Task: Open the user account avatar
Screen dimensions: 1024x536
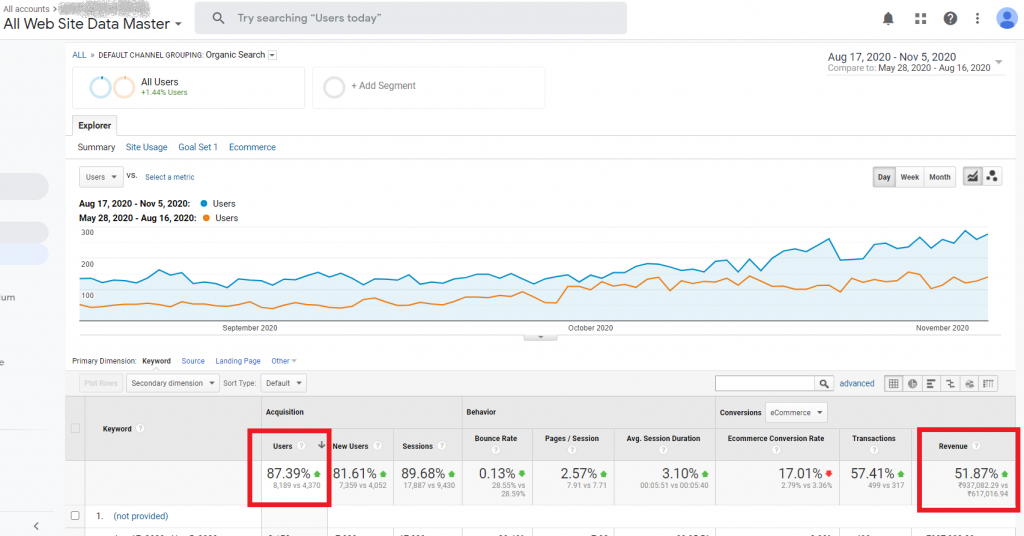Action: tap(1006, 18)
